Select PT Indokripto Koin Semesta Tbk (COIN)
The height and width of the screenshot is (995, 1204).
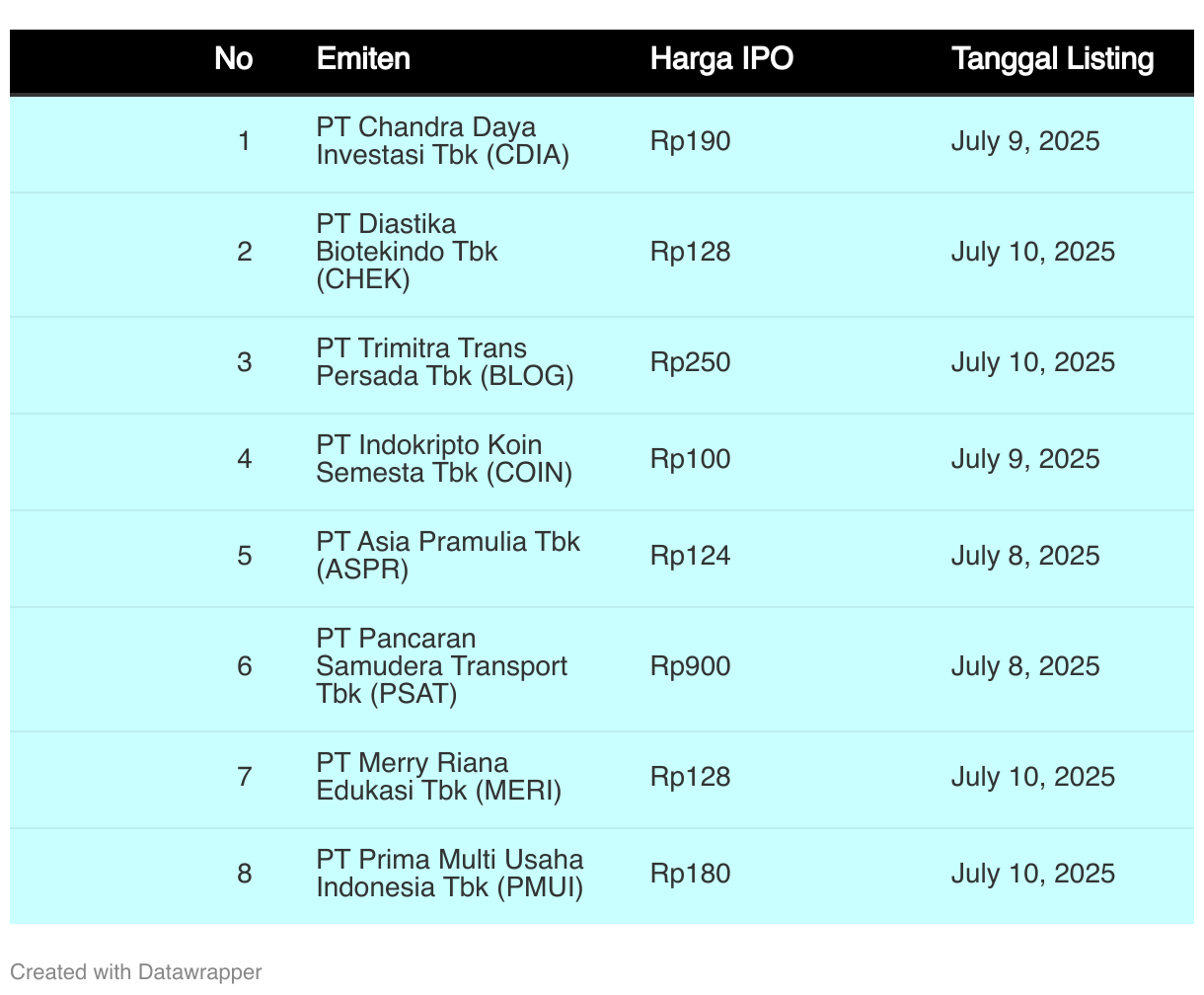(x=444, y=459)
